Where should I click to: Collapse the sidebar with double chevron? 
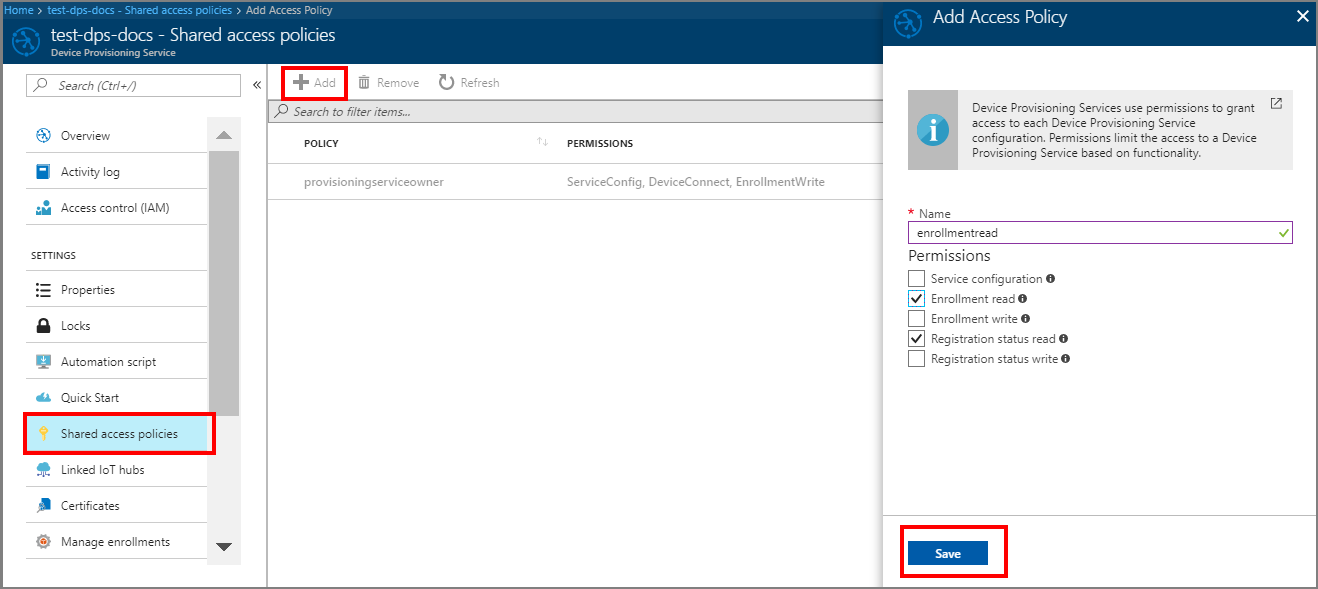[256, 85]
